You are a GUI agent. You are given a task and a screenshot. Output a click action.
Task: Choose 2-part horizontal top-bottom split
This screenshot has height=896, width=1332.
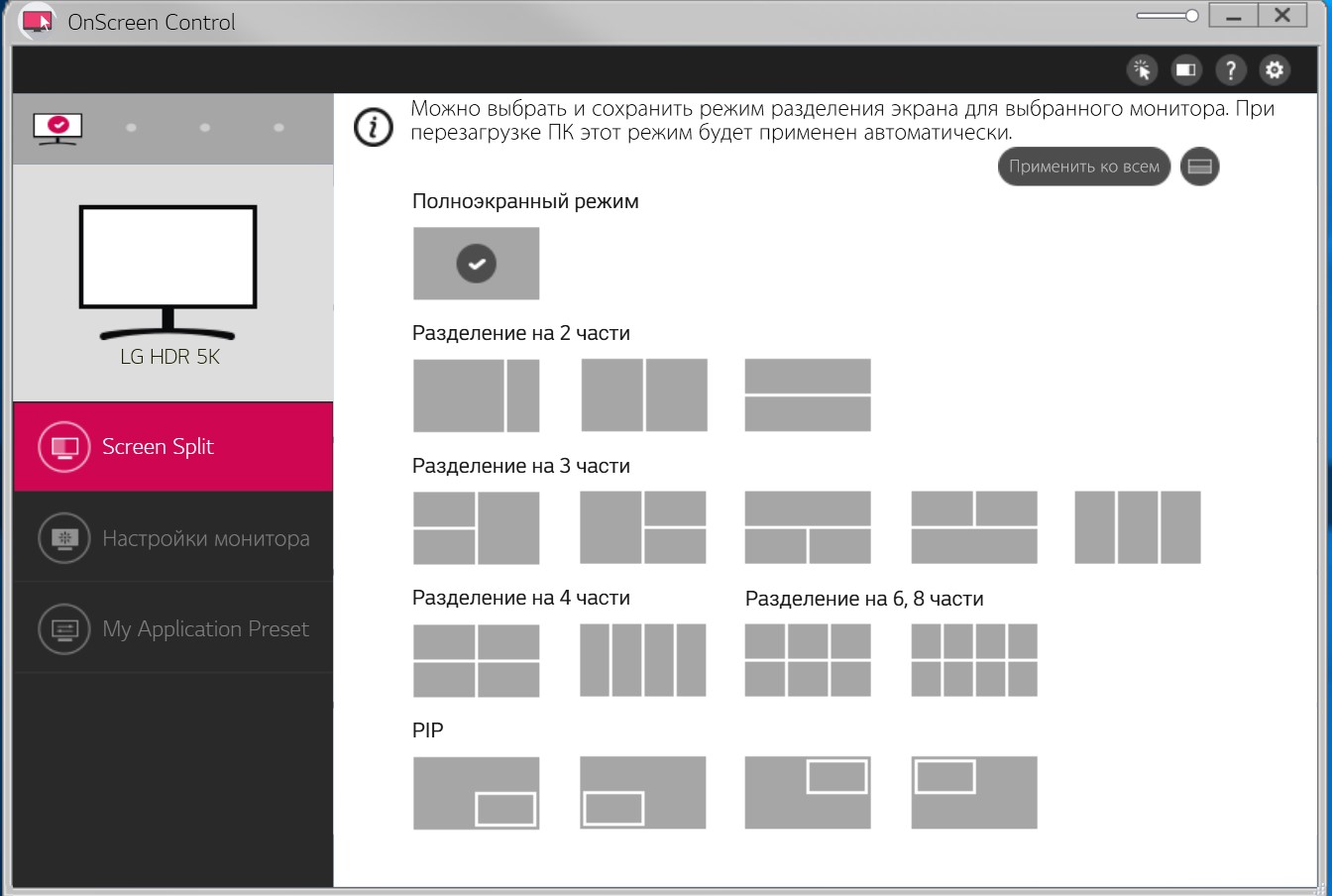pos(808,395)
